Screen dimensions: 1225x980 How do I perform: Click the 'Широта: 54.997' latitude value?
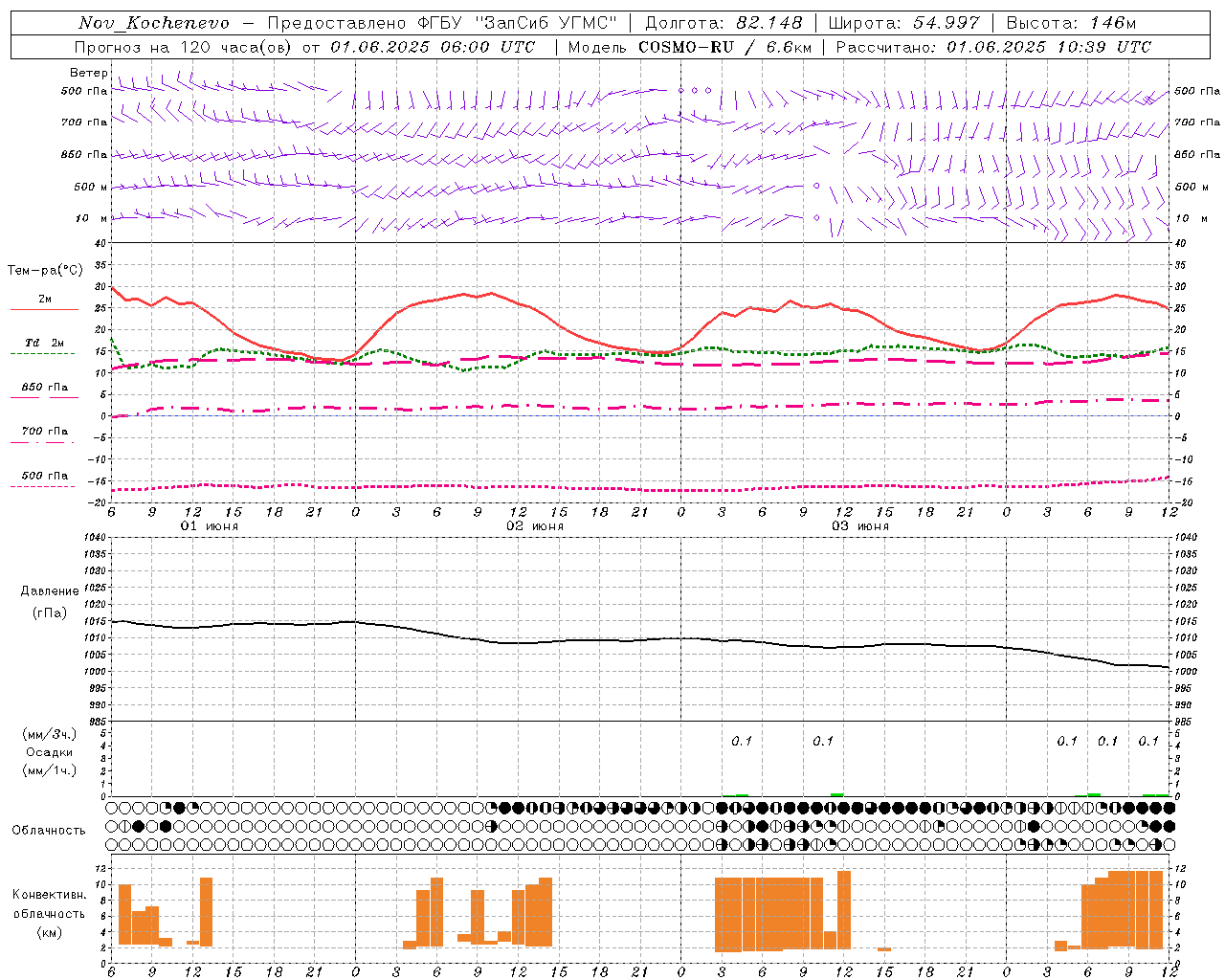(904, 23)
